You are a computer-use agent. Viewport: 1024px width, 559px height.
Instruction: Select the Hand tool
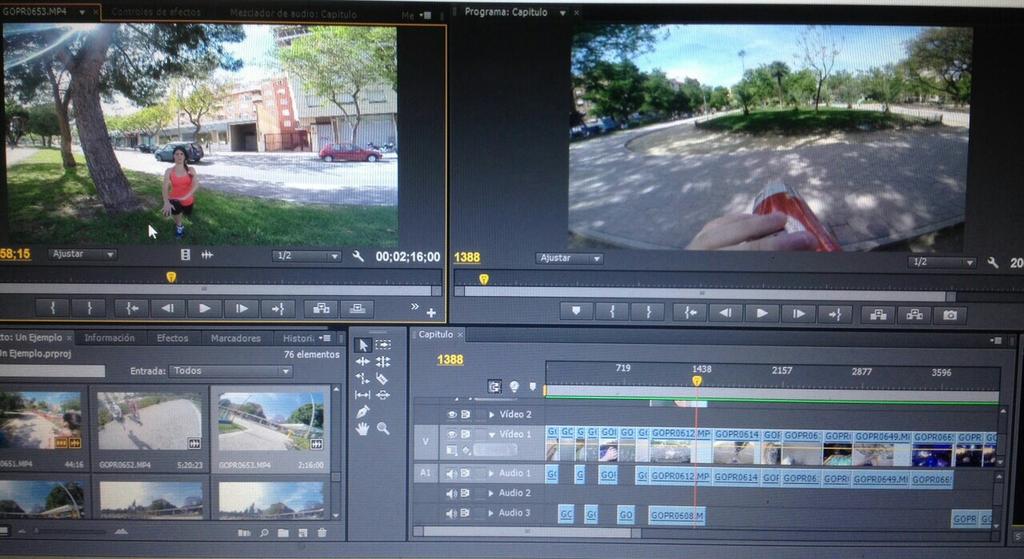(x=362, y=428)
